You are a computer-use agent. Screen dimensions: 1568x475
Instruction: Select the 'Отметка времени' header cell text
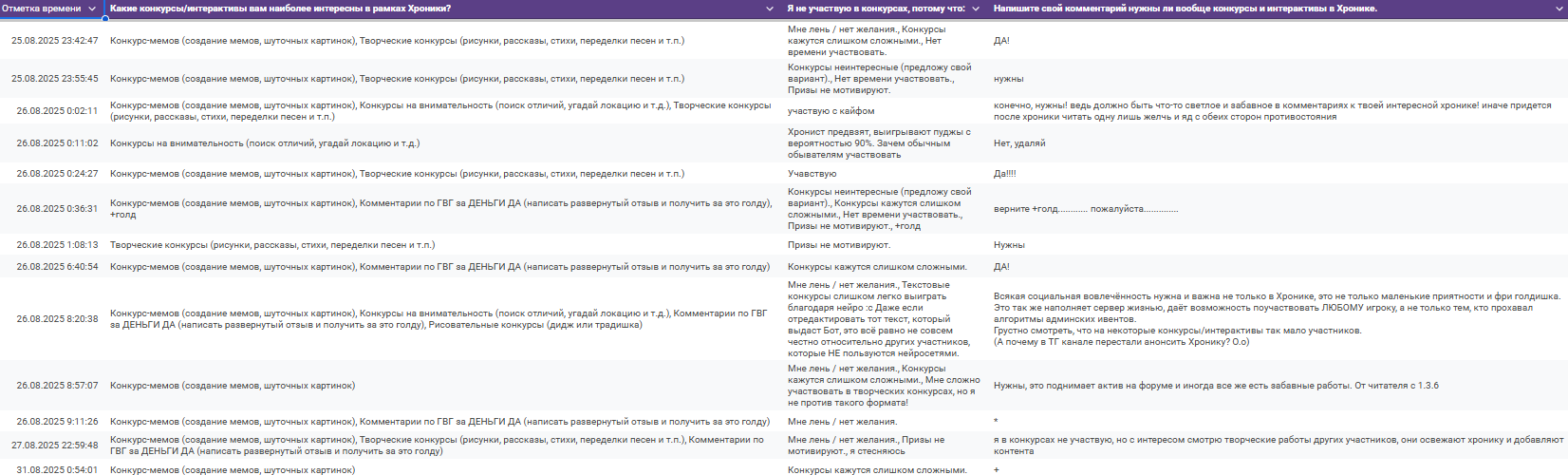click(x=42, y=9)
